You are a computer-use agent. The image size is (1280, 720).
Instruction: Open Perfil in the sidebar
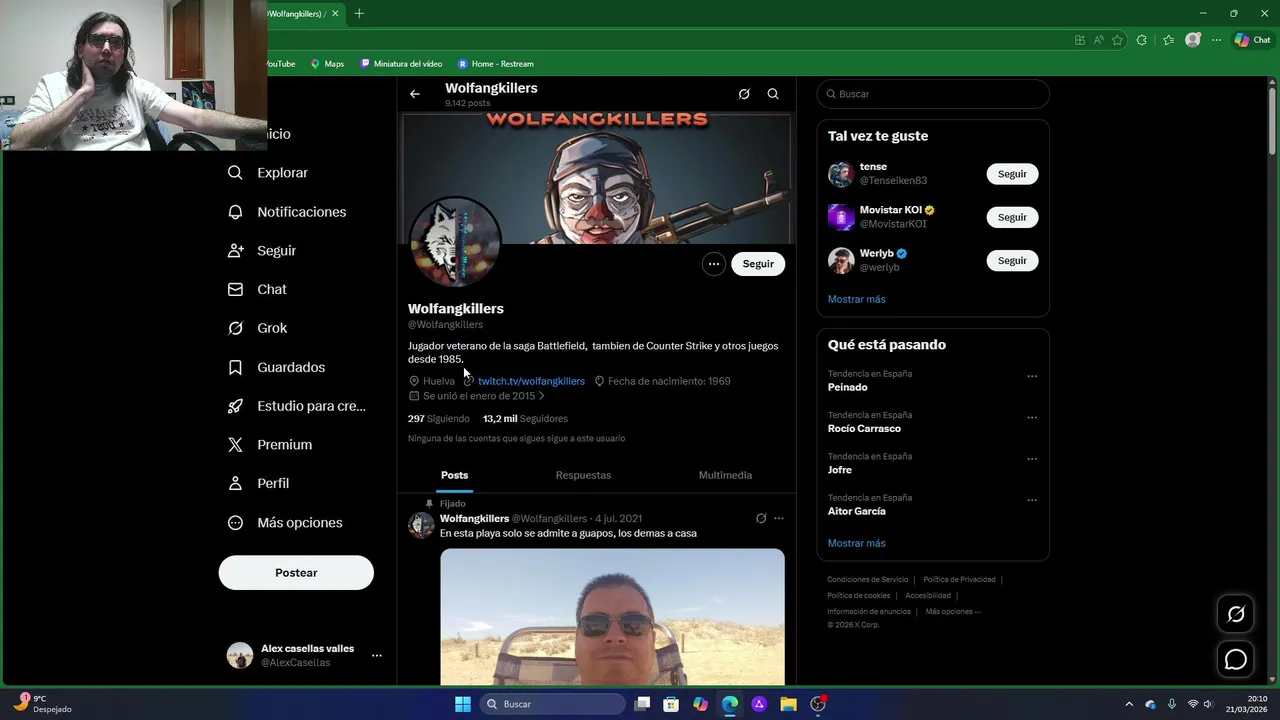coord(258,484)
